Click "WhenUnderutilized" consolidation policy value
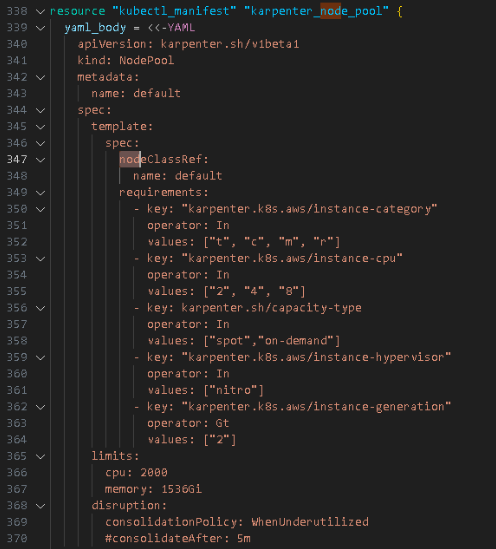The height and width of the screenshot is (549, 496). (310, 522)
